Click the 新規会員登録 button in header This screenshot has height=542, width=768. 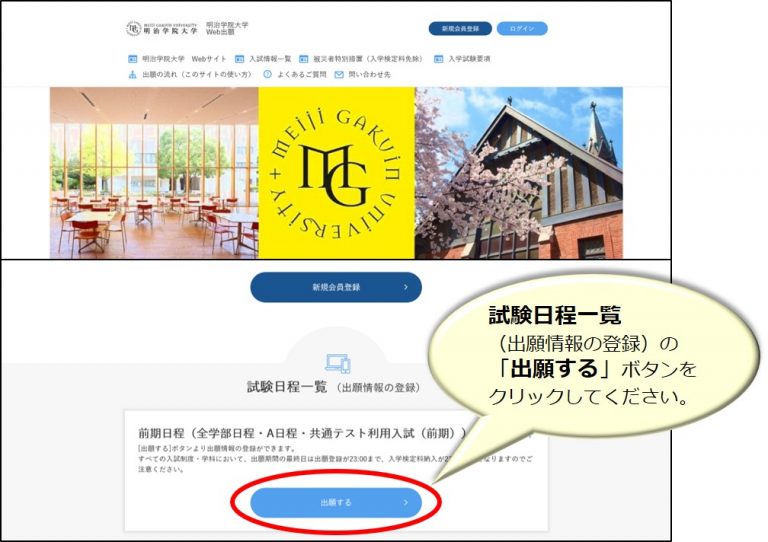coord(460,28)
